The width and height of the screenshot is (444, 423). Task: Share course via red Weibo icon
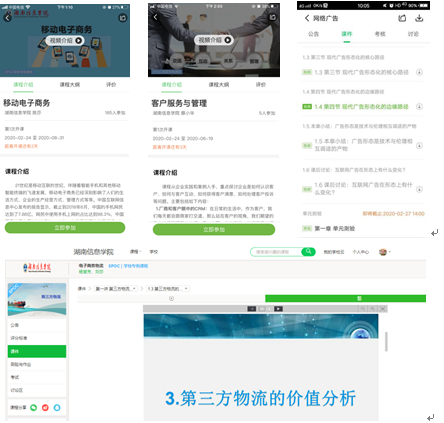[45, 407]
